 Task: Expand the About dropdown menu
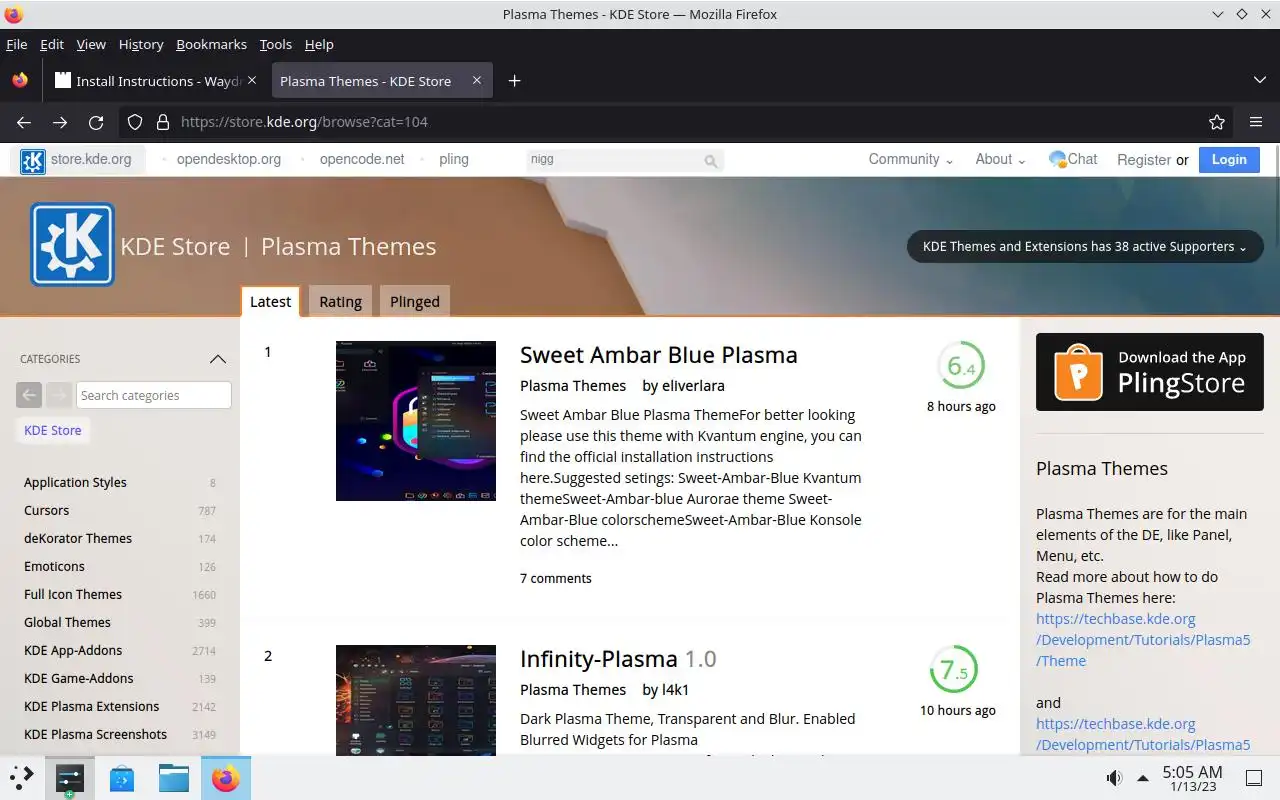click(1000, 159)
